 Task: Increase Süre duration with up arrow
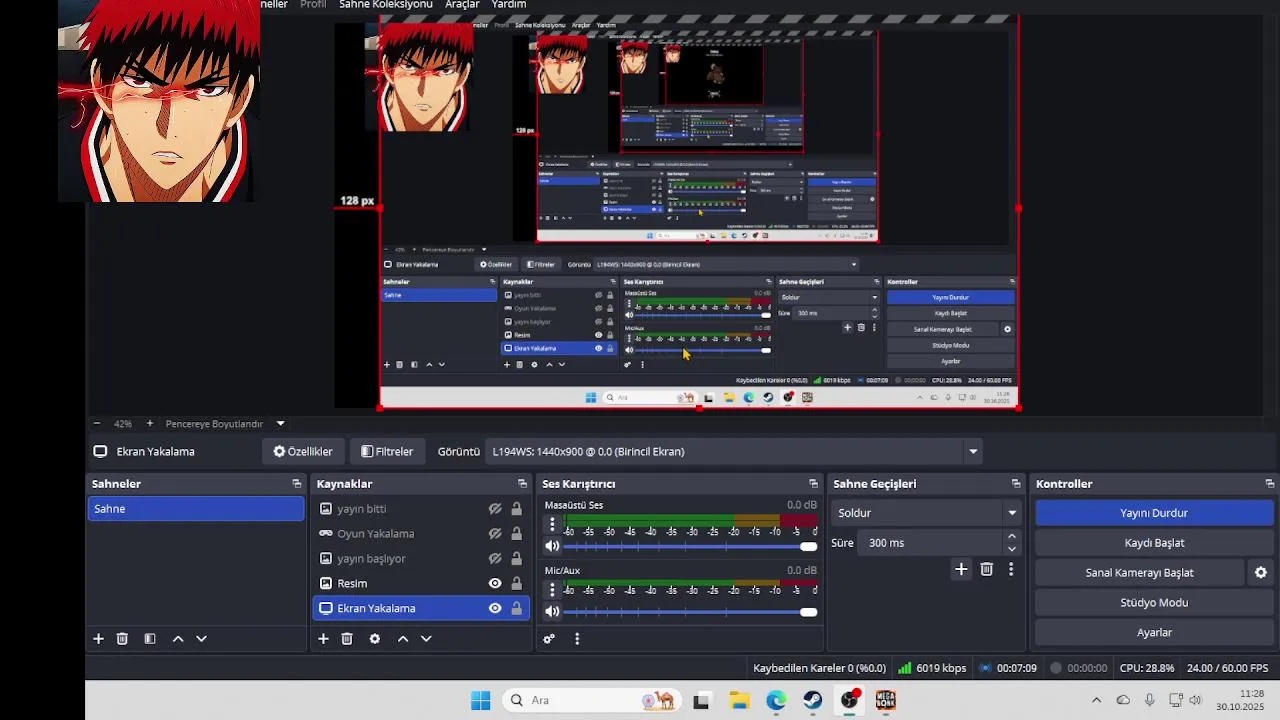[x=1012, y=537]
